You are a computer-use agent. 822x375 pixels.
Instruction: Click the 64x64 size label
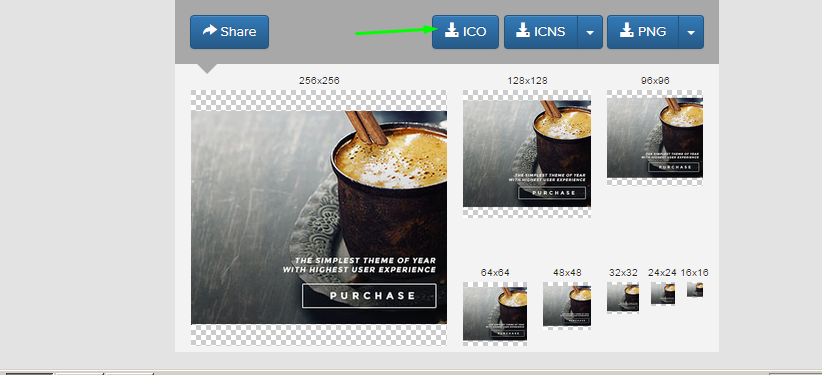[x=495, y=273]
